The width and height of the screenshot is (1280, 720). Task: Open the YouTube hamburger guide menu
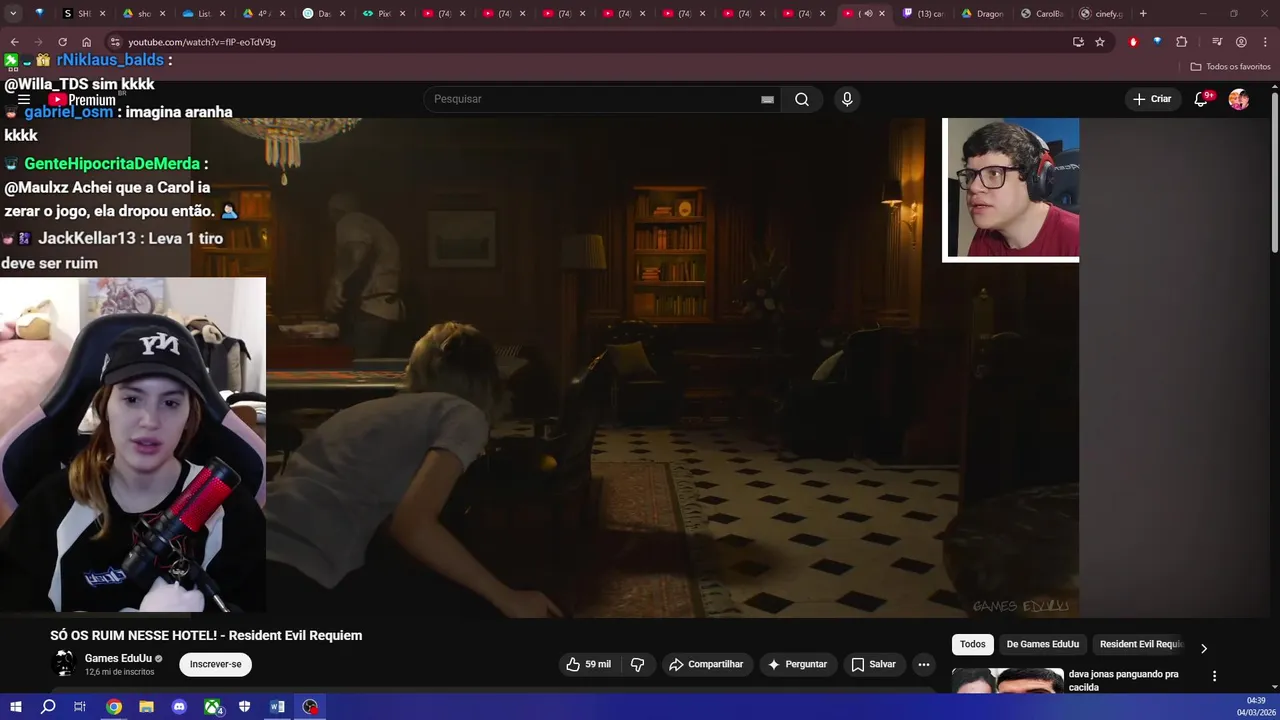pyautogui.click(x=24, y=99)
